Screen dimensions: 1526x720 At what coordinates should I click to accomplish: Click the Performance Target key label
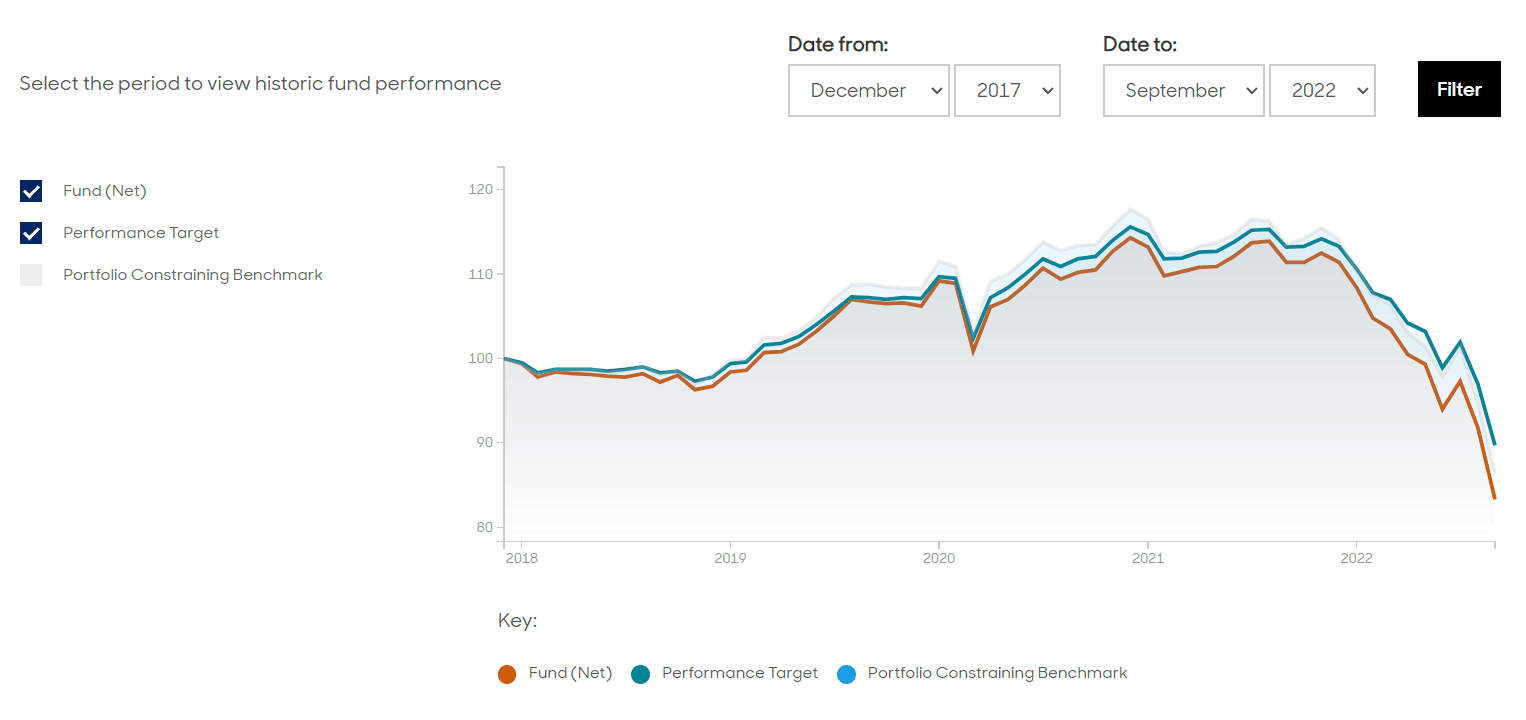pyautogui.click(x=740, y=673)
